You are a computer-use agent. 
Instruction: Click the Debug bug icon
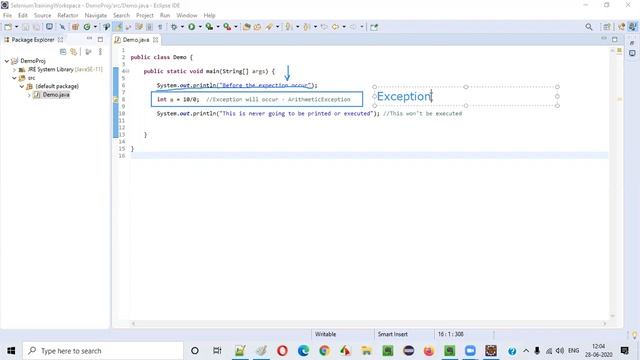coord(174,27)
